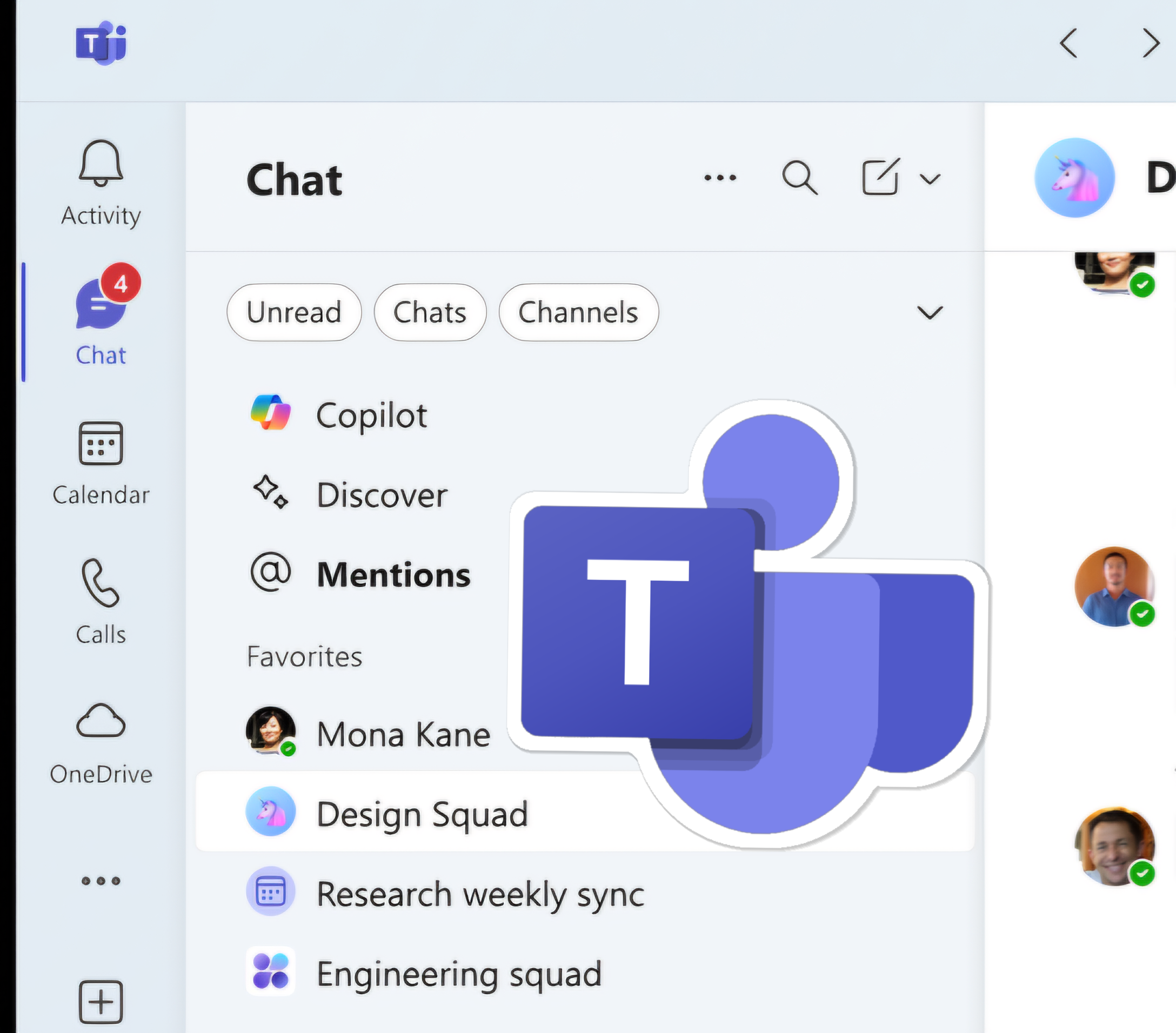This screenshot has width=1176, height=1033.
Task: Filter the list to Chats only
Action: [430, 312]
